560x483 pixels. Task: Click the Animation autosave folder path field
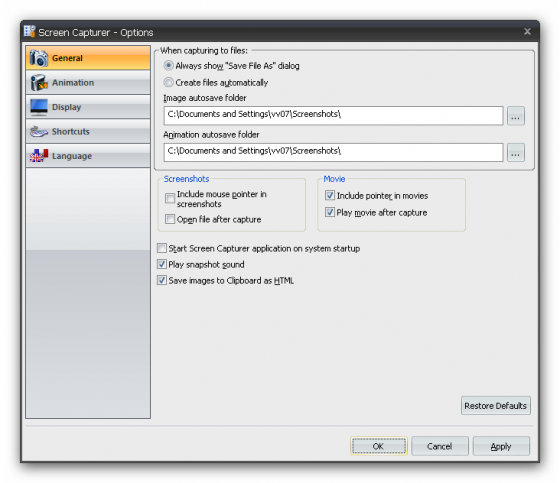pyautogui.click(x=333, y=153)
